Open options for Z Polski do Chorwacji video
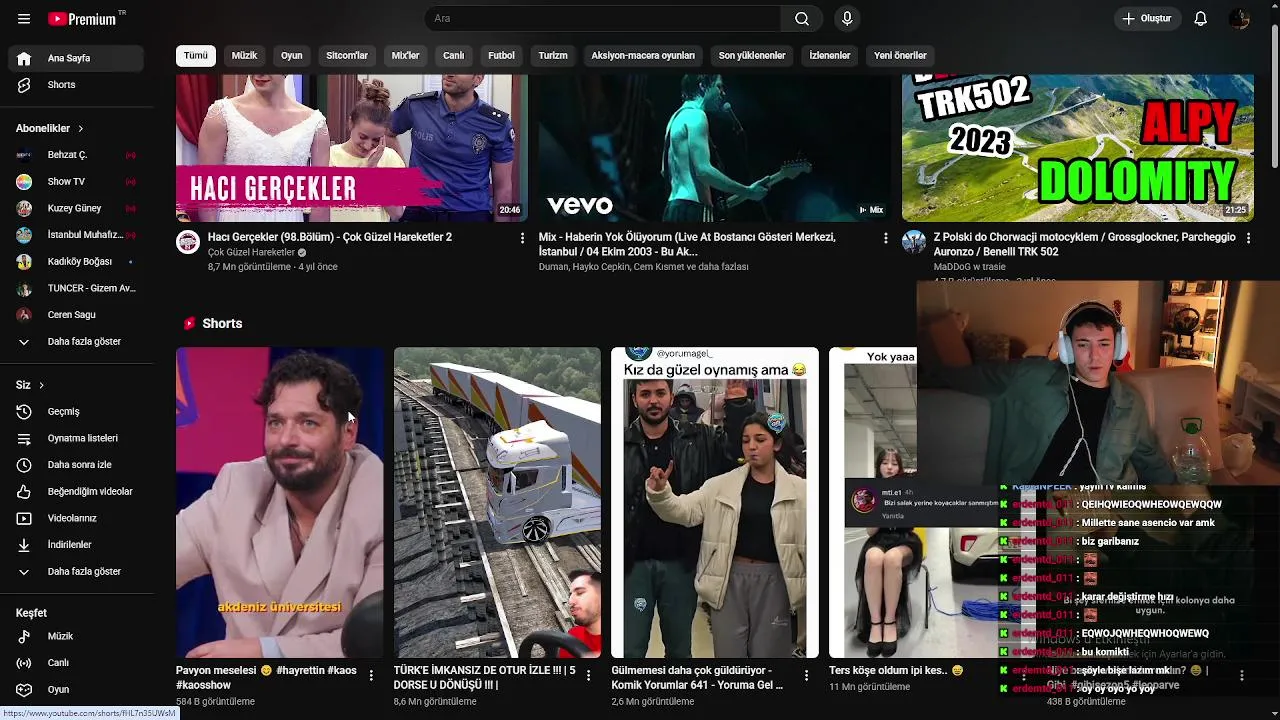Viewport: 1280px width, 720px height. (1247, 238)
